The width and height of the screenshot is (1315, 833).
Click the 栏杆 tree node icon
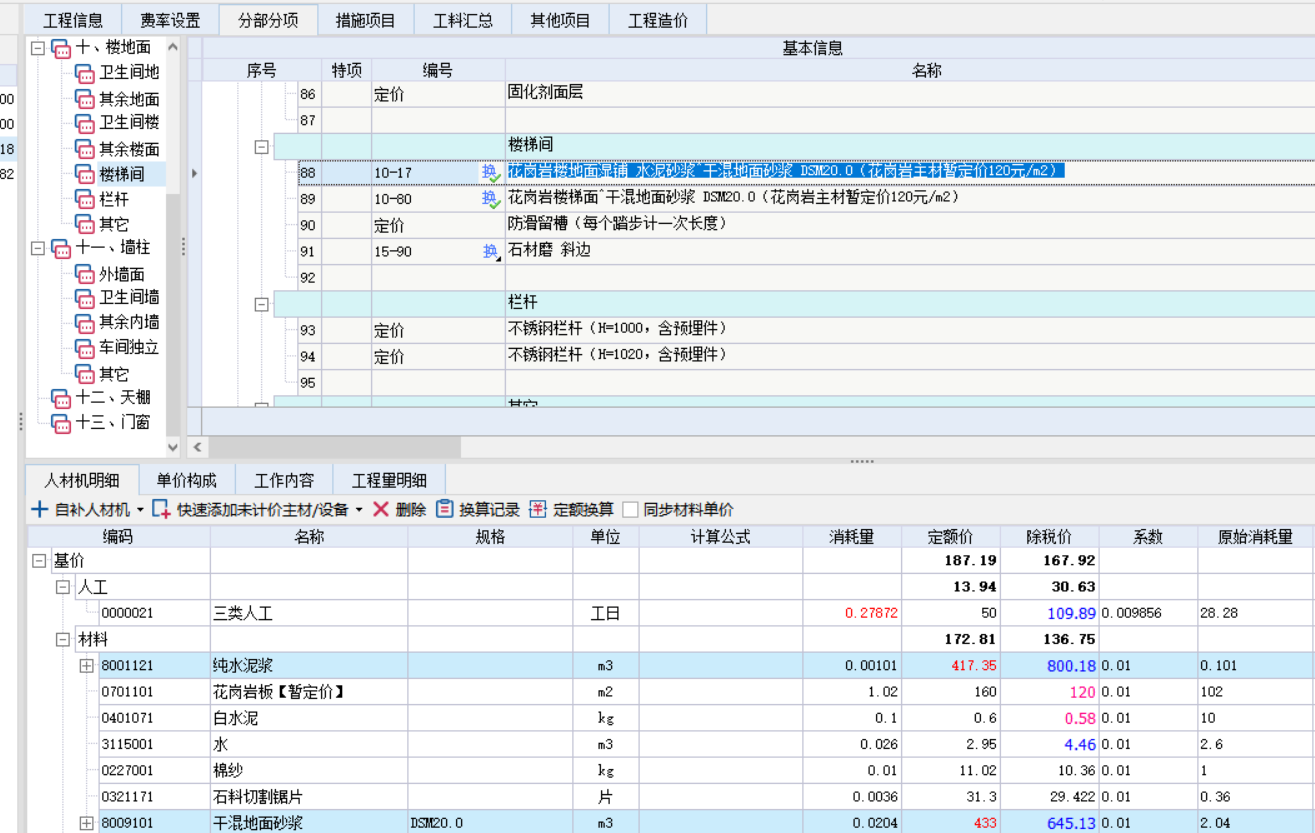point(85,199)
